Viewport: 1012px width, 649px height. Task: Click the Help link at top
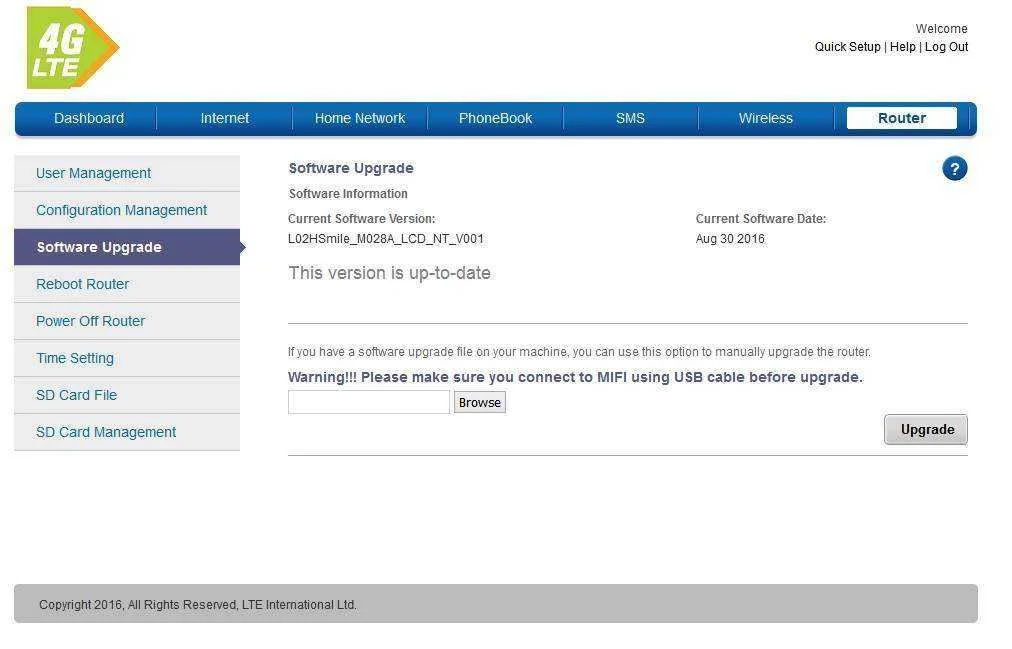[x=902, y=47]
